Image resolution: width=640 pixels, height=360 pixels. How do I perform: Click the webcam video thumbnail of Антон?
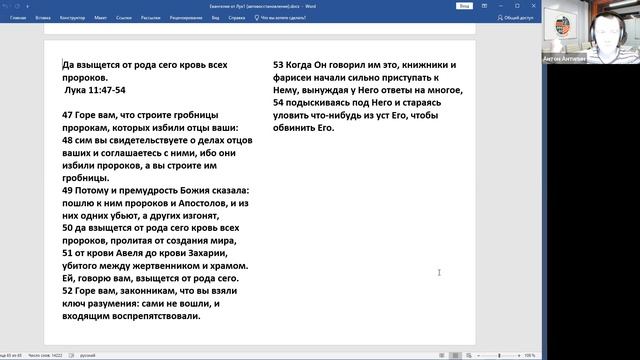point(591,31)
